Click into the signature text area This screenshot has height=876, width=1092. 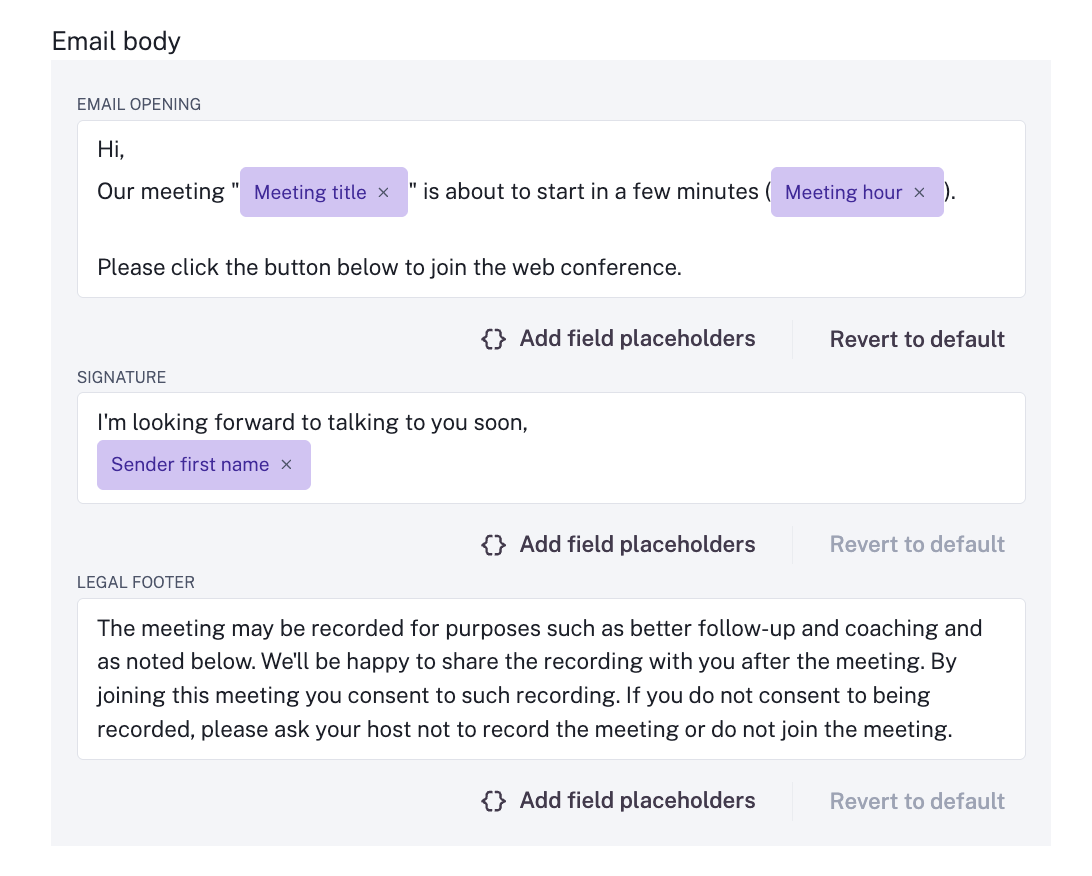pos(550,421)
